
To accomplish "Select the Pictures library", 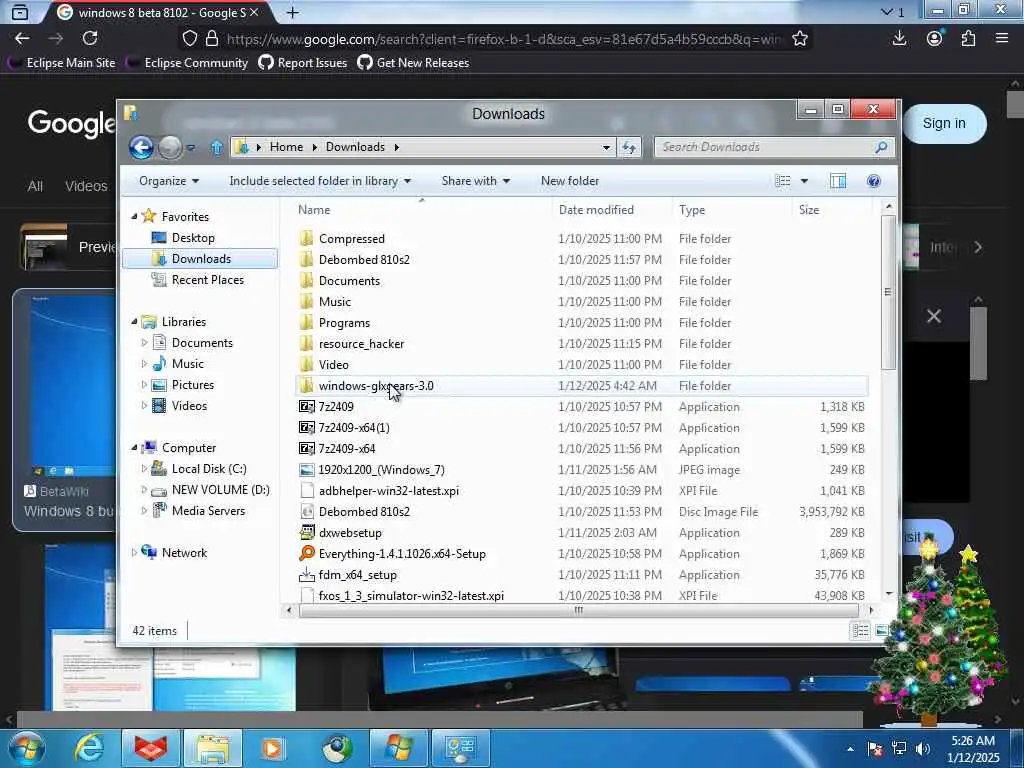I will click(x=193, y=385).
